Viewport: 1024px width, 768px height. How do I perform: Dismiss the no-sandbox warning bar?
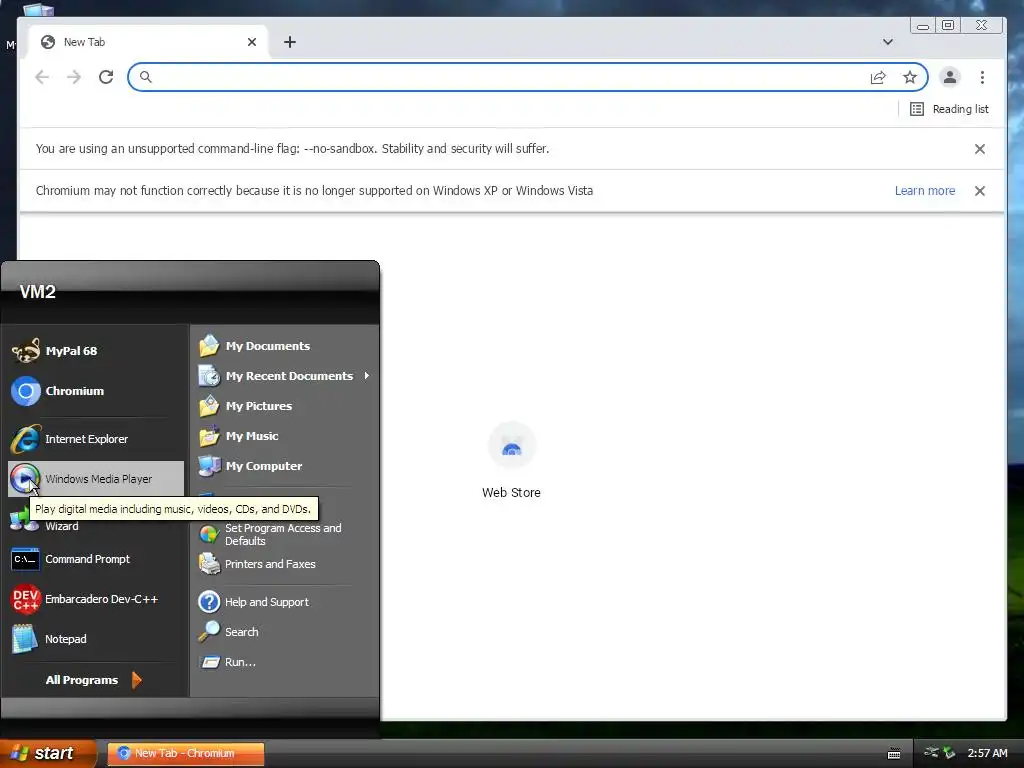pyautogui.click(x=980, y=149)
